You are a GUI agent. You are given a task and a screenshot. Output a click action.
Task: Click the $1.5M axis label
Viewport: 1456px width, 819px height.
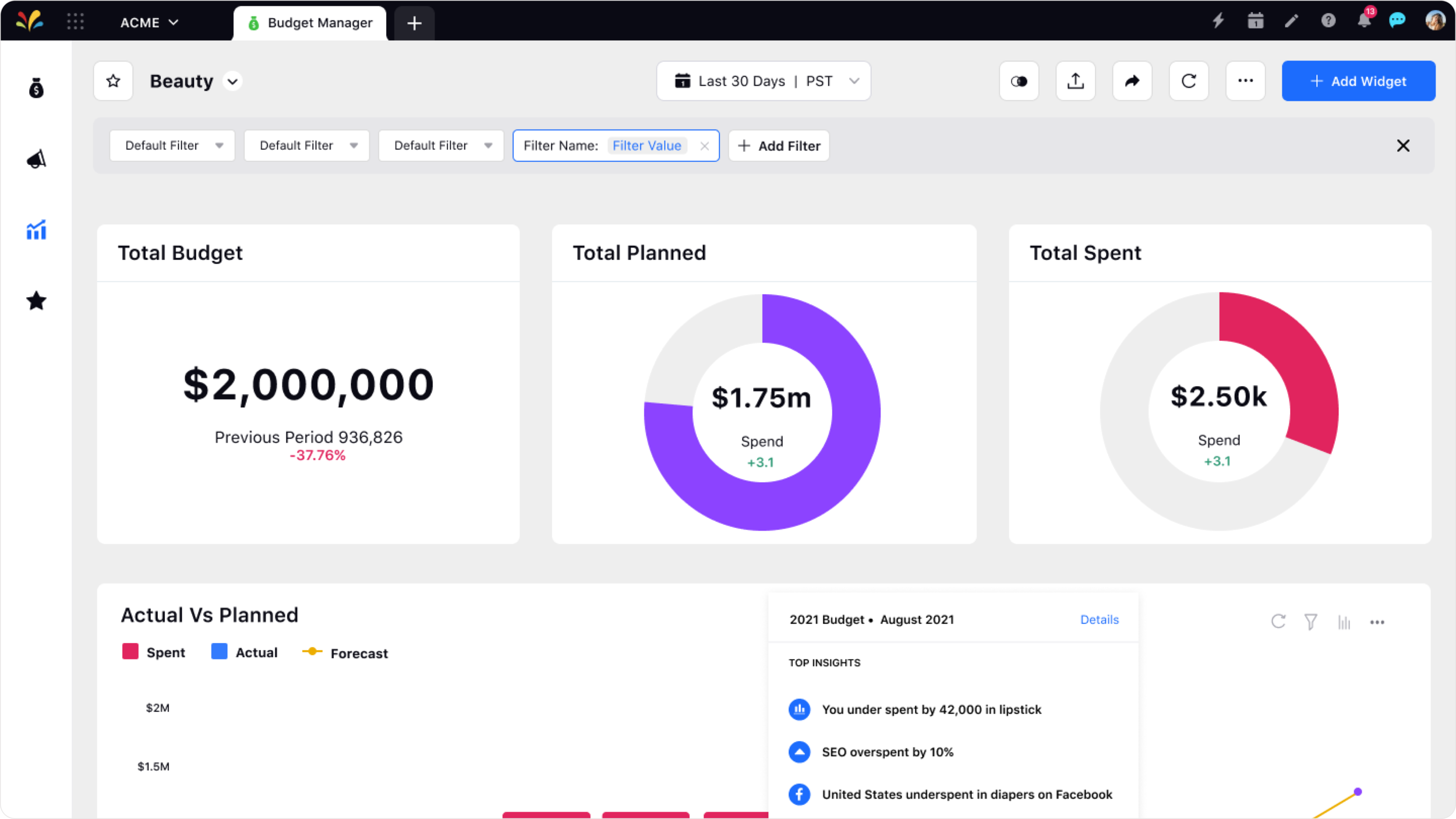pyautogui.click(x=153, y=767)
